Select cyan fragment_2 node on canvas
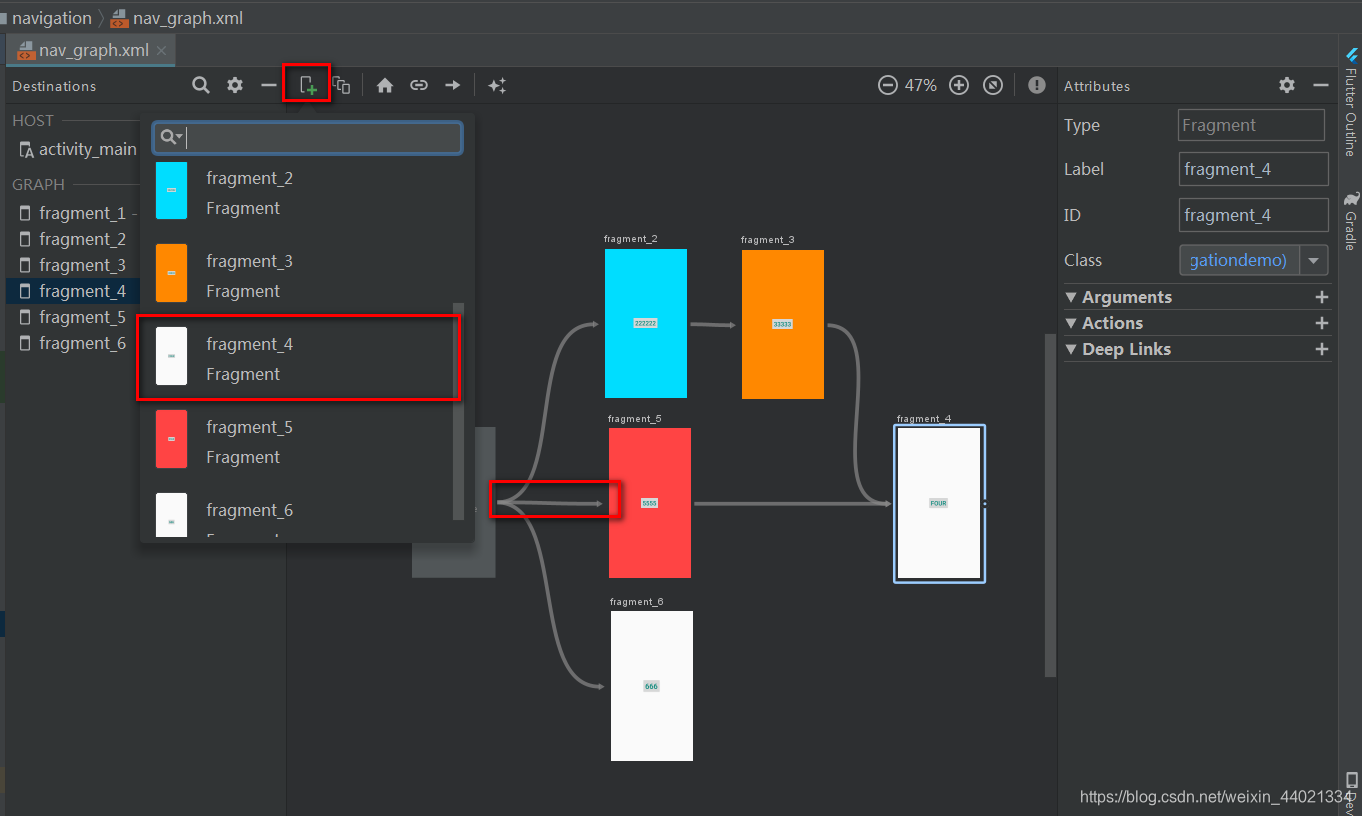This screenshot has width=1362, height=816. [x=646, y=323]
